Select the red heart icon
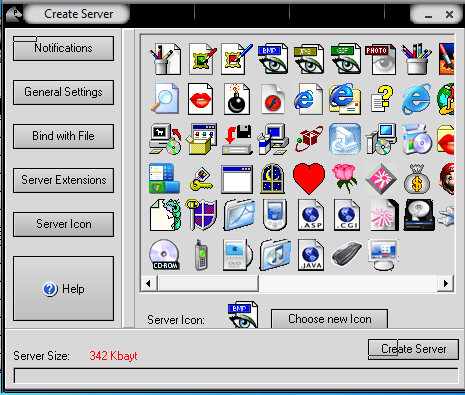The width and height of the screenshot is (465, 395). (x=309, y=179)
